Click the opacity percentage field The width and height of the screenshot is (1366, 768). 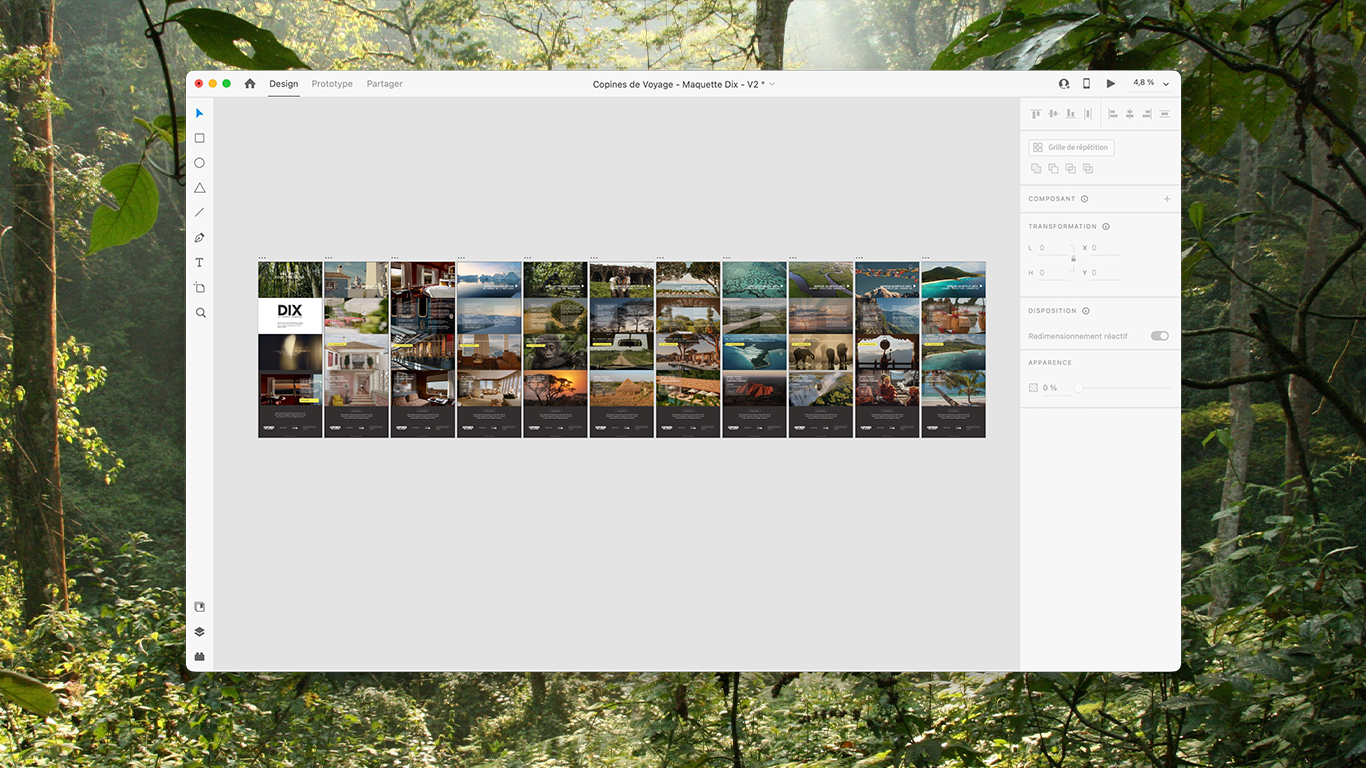coord(1056,388)
